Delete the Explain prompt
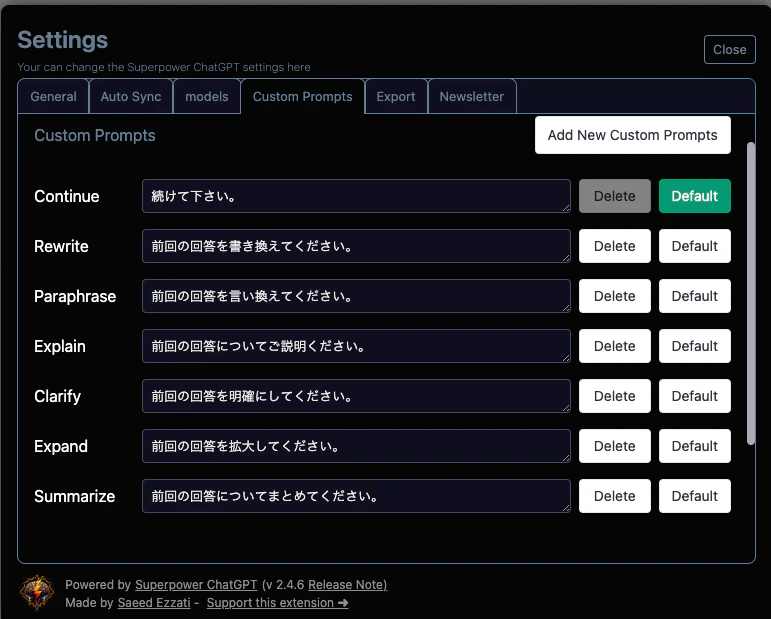Screen dimensions: 771x619 tap(615, 346)
